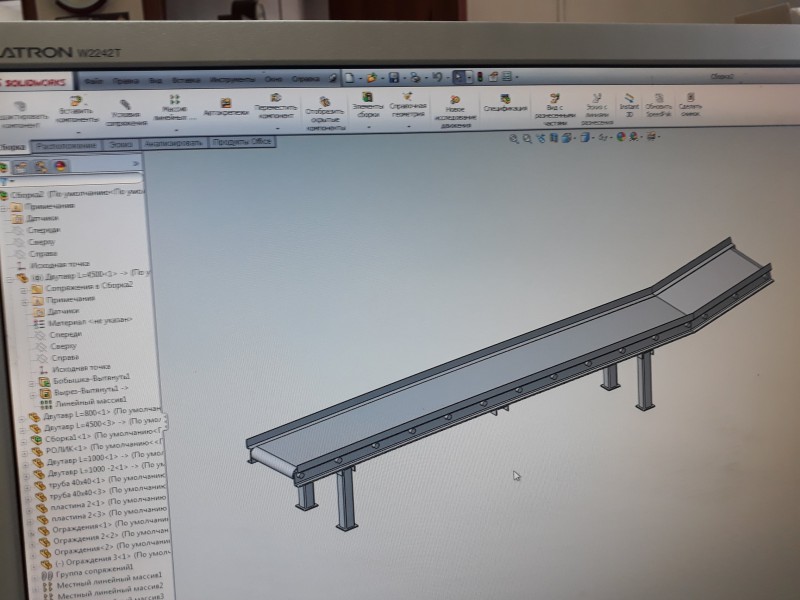This screenshot has width=800, height=600.
Task: Click the New document icon
Action: (349, 78)
